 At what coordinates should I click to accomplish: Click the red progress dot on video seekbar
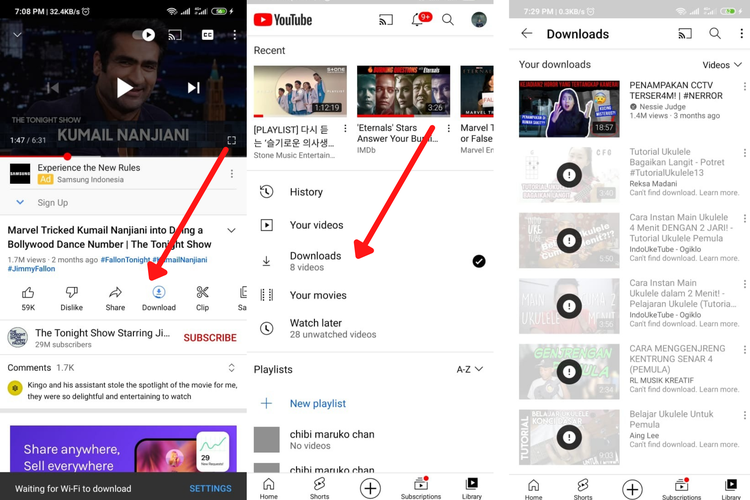[x=67, y=156]
